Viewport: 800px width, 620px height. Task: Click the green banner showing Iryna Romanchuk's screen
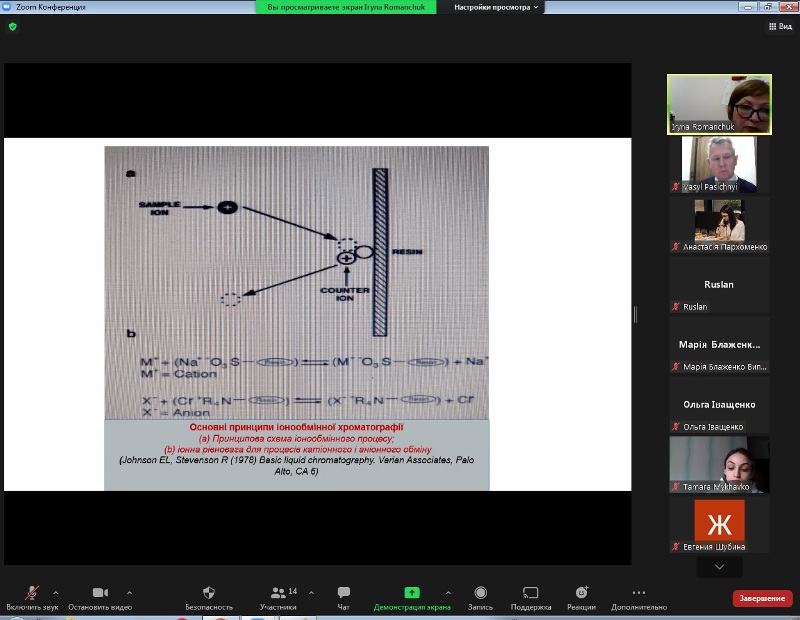346,7
